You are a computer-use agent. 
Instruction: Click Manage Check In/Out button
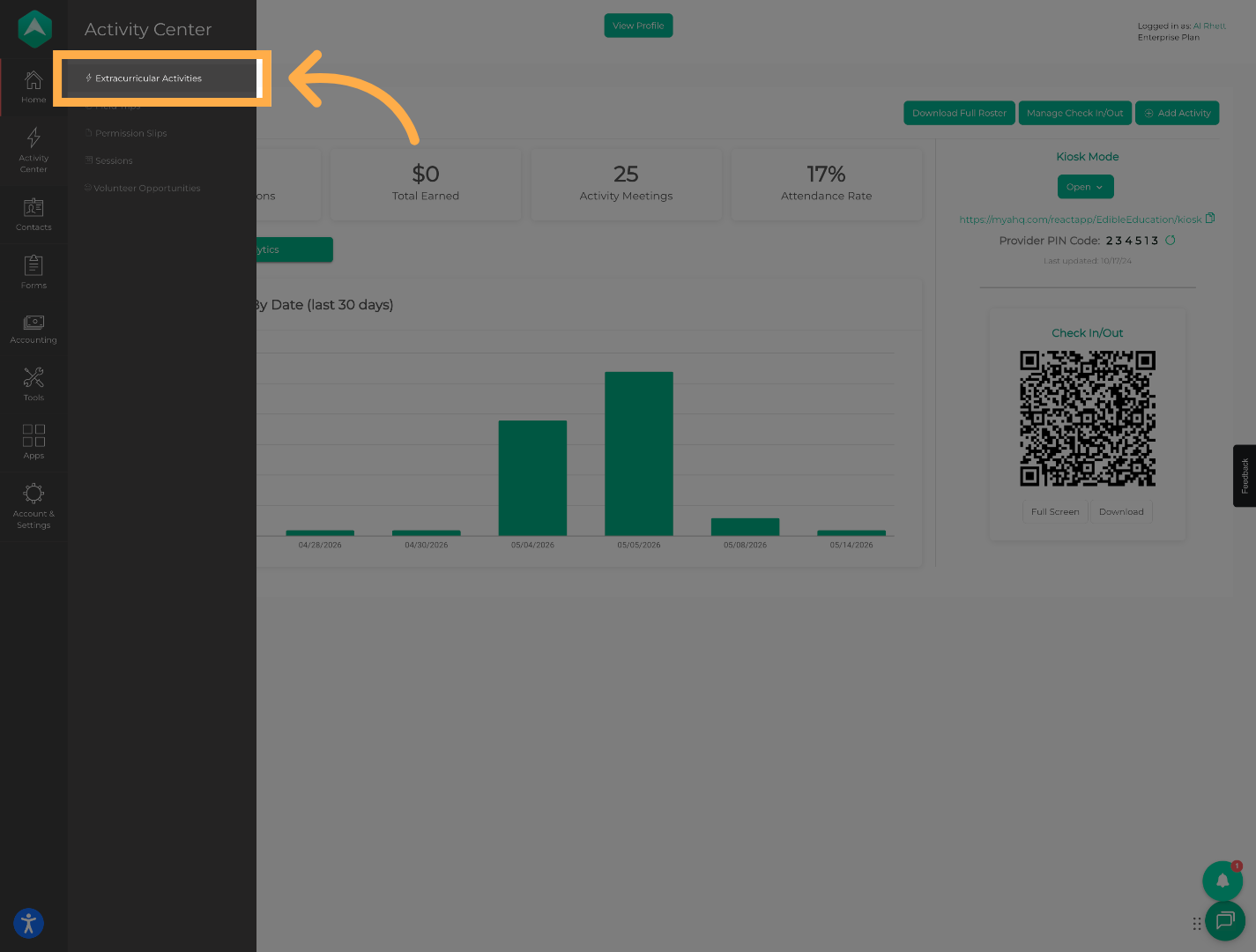click(x=1074, y=113)
